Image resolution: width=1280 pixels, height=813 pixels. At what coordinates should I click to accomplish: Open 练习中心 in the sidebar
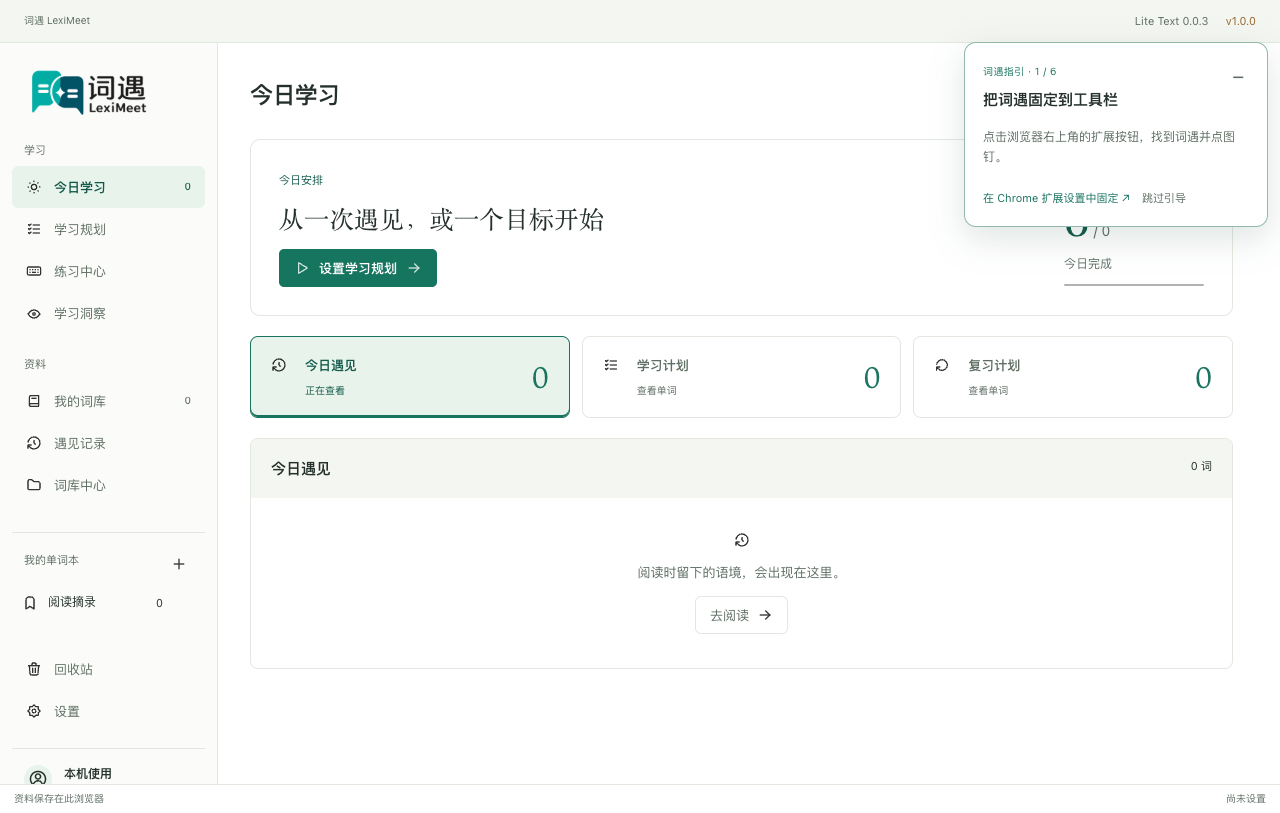click(108, 271)
